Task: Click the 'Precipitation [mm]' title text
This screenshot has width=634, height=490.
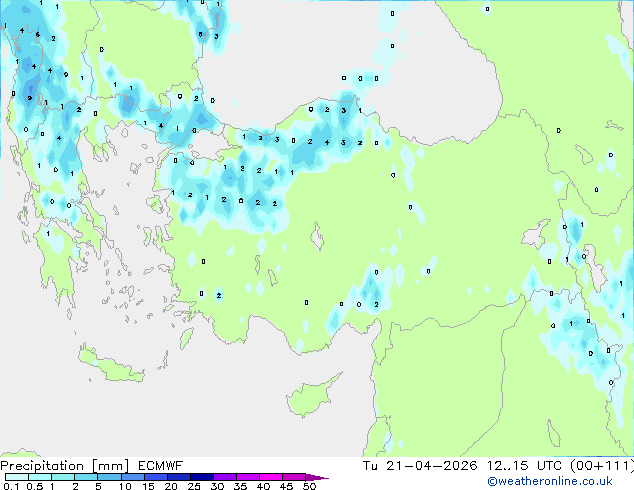Action: point(65,466)
